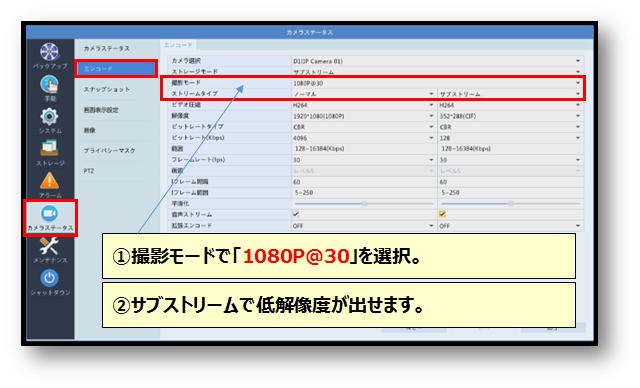Open メンテナンス wrench tools icon
The image size is (640, 388).
click(49, 246)
